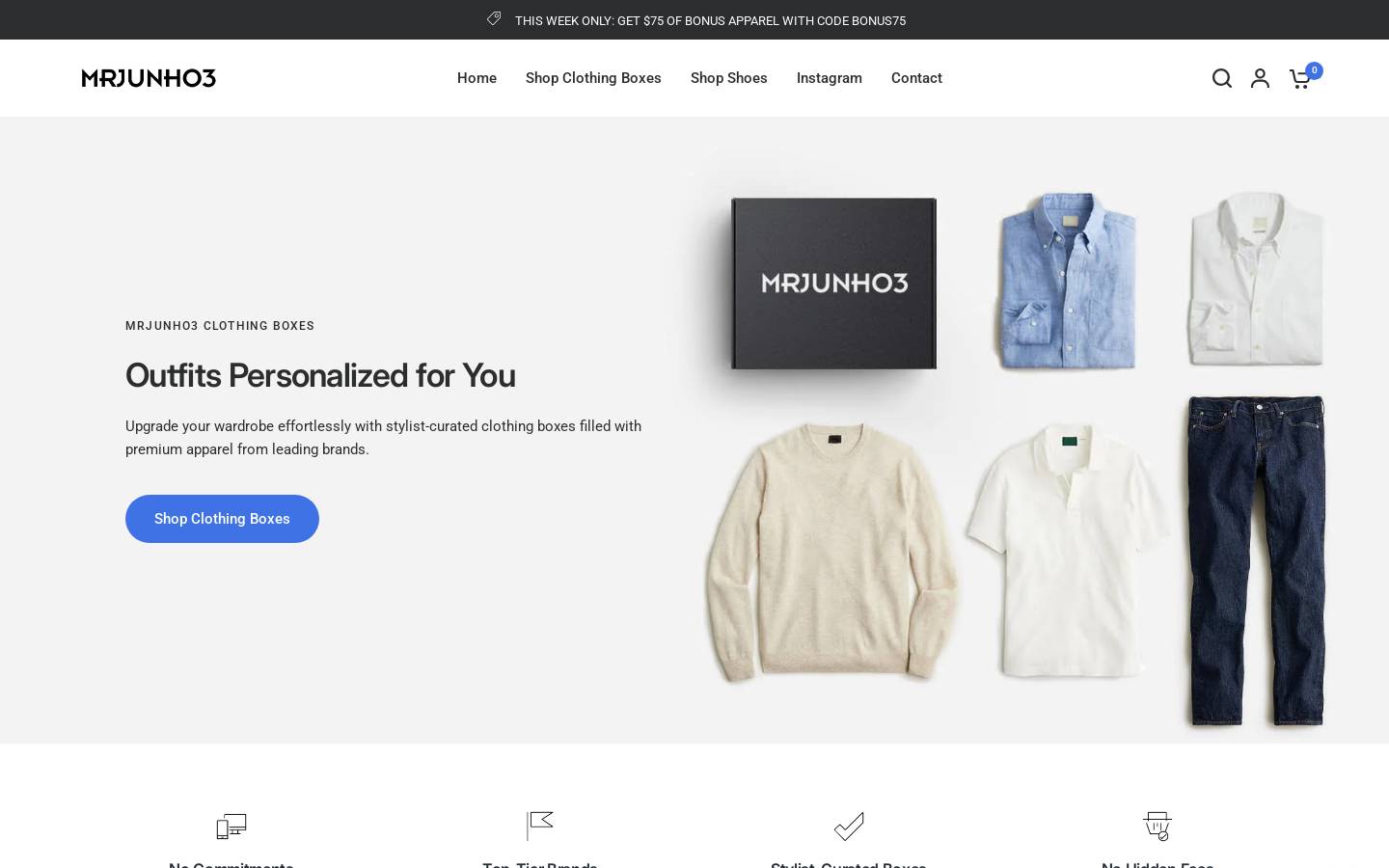The height and width of the screenshot is (868, 1389).
Task: Click the beige sweater image
Action: click(x=831, y=553)
